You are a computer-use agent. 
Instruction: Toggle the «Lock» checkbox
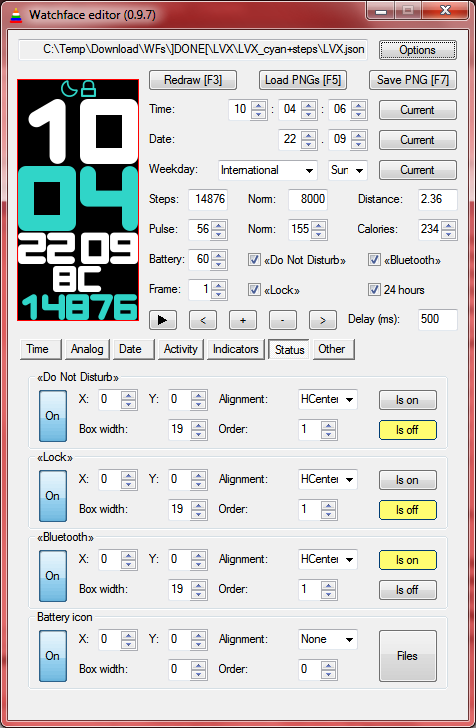click(254, 290)
